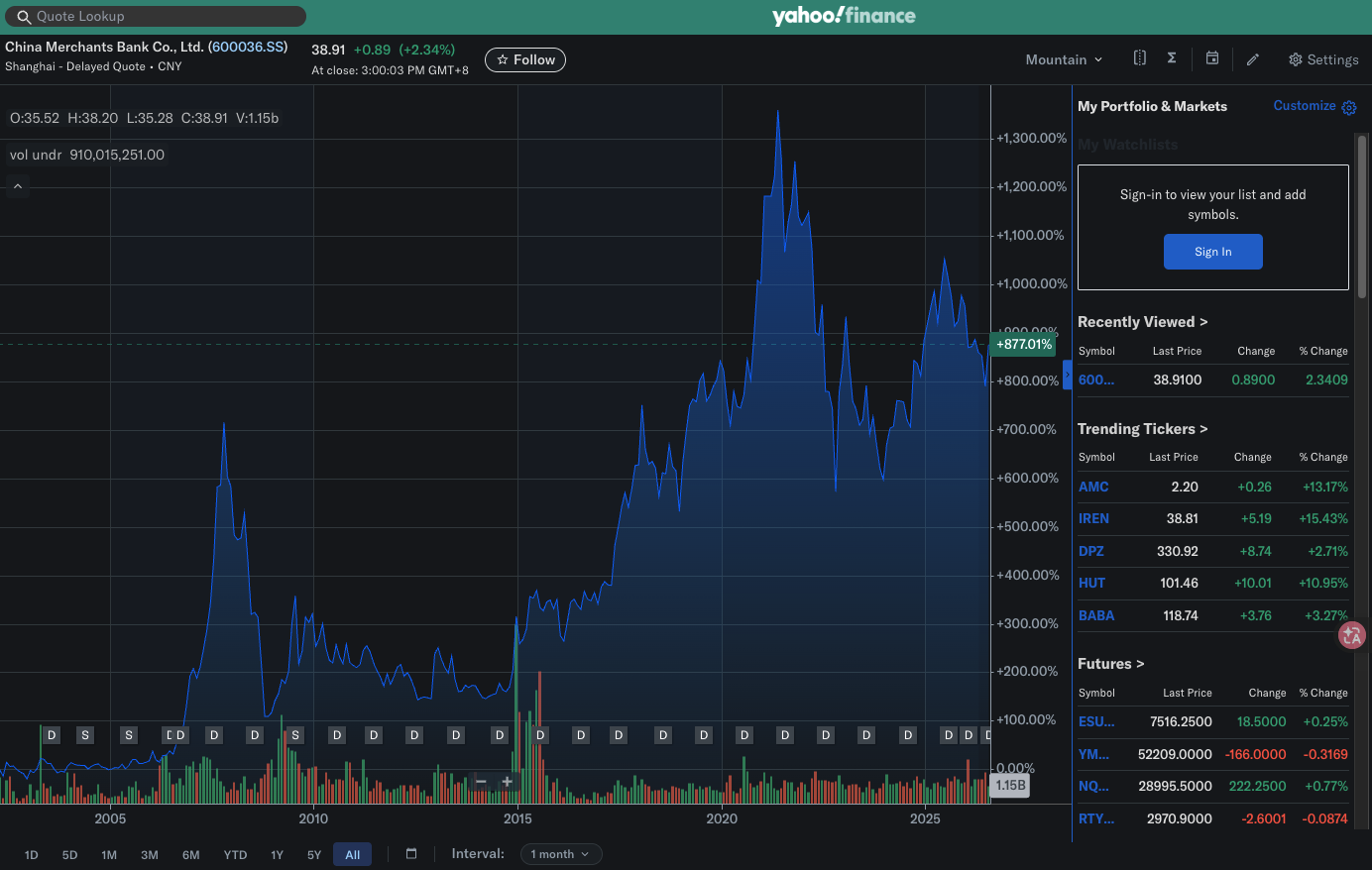Screen dimensions: 1372x870
Task: Open the BABA trending ticker
Action: (x=1096, y=615)
